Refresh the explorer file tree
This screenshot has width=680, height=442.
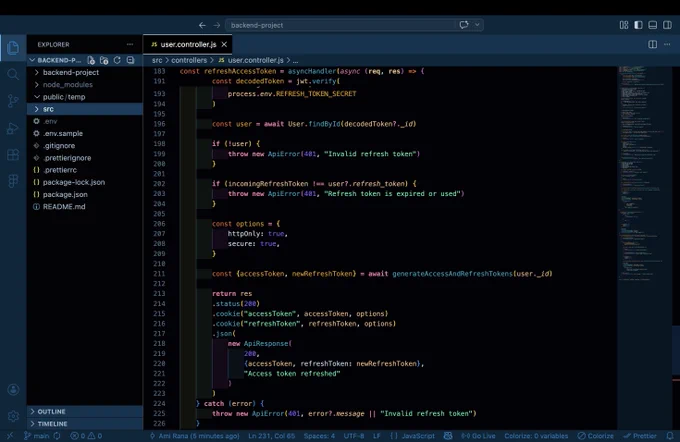117,60
